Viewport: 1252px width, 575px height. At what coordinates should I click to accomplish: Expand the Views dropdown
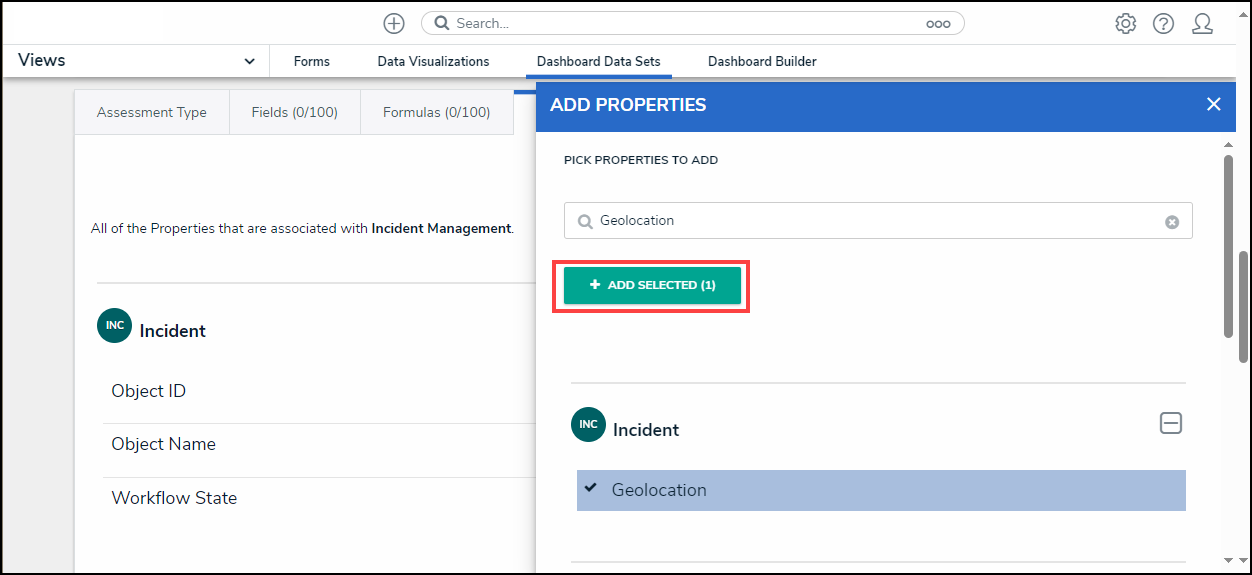[x=249, y=61]
